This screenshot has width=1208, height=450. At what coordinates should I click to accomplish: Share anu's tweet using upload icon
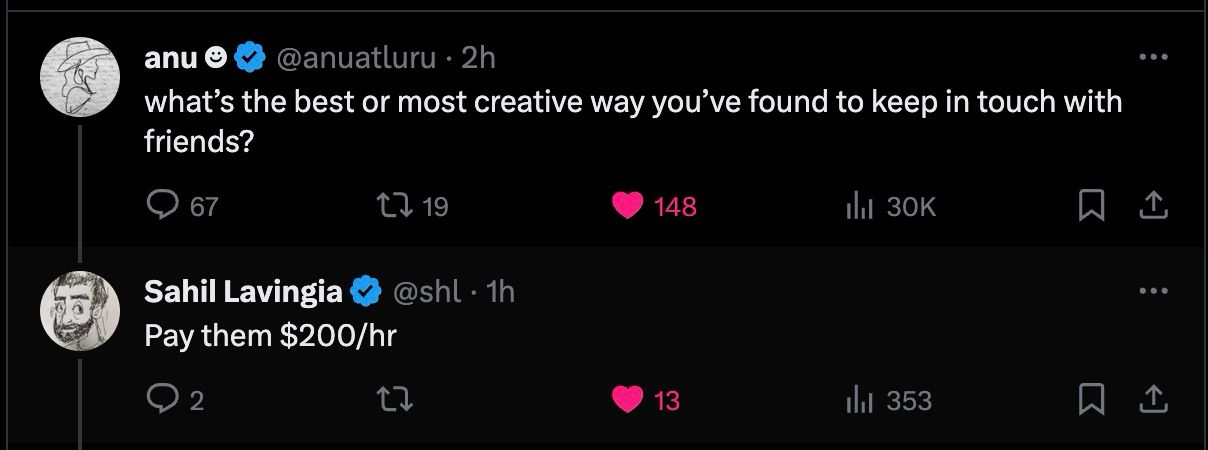tap(1153, 206)
